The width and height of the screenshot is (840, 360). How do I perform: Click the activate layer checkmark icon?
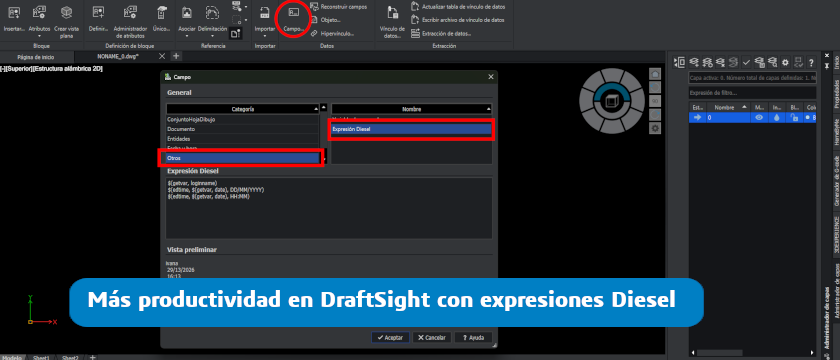[x=746, y=62]
